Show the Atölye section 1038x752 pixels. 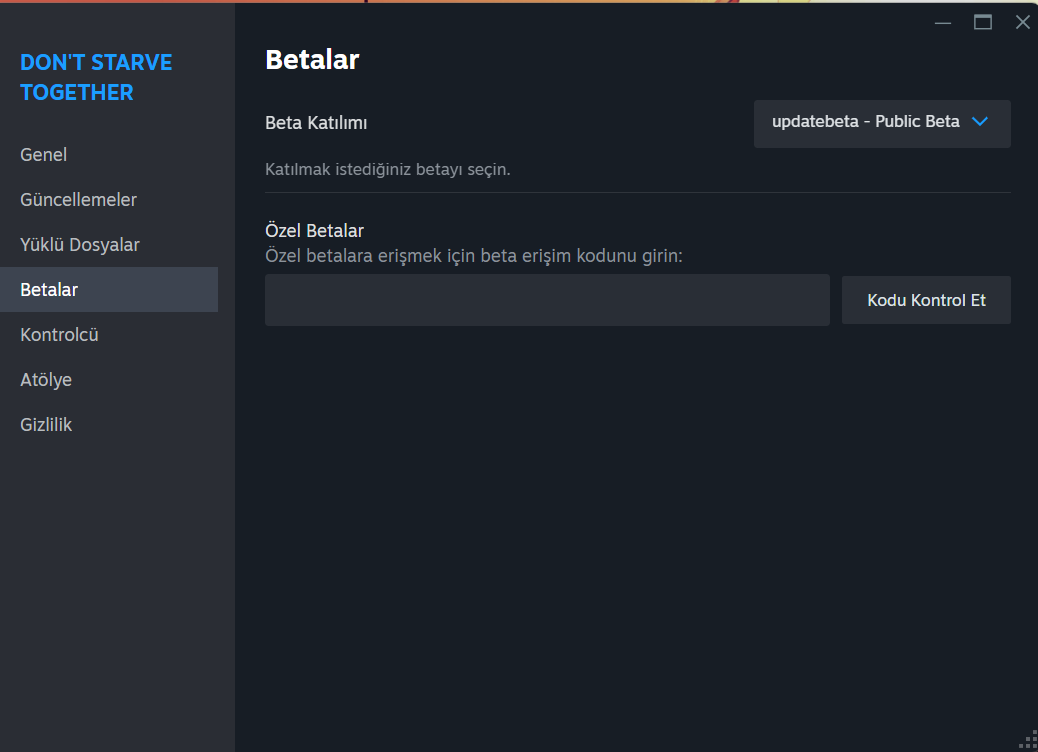tap(46, 380)
